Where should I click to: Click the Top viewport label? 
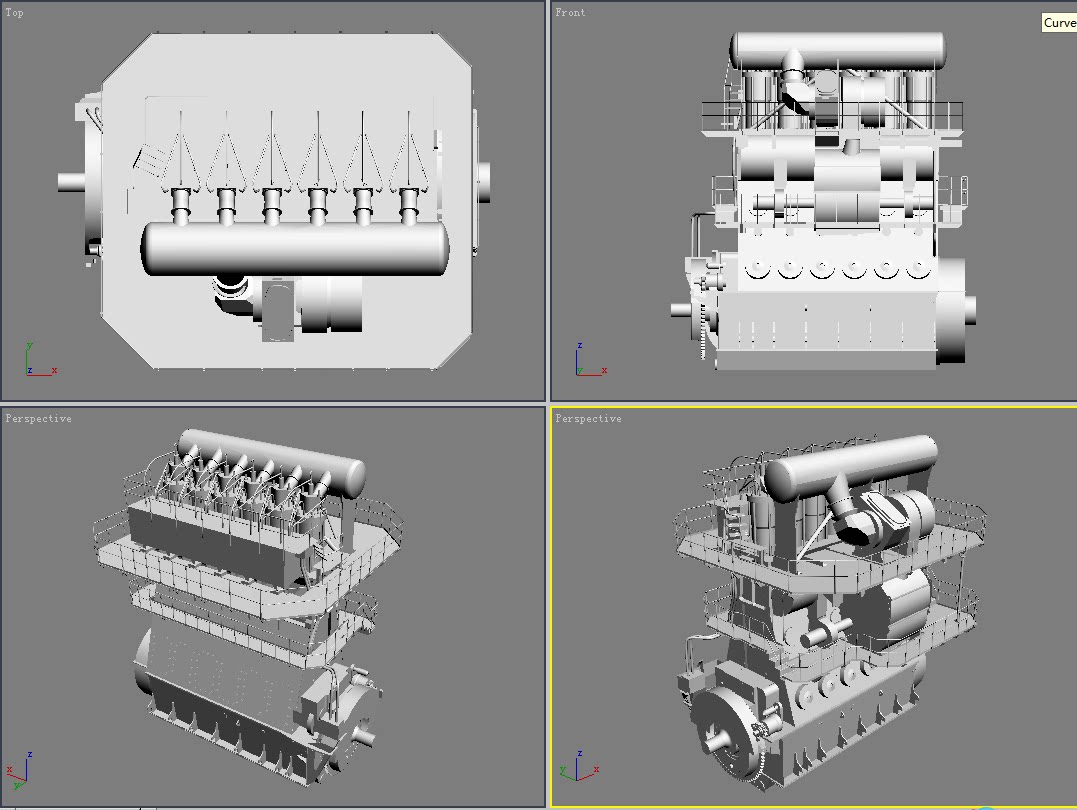(x=14, y=12)
